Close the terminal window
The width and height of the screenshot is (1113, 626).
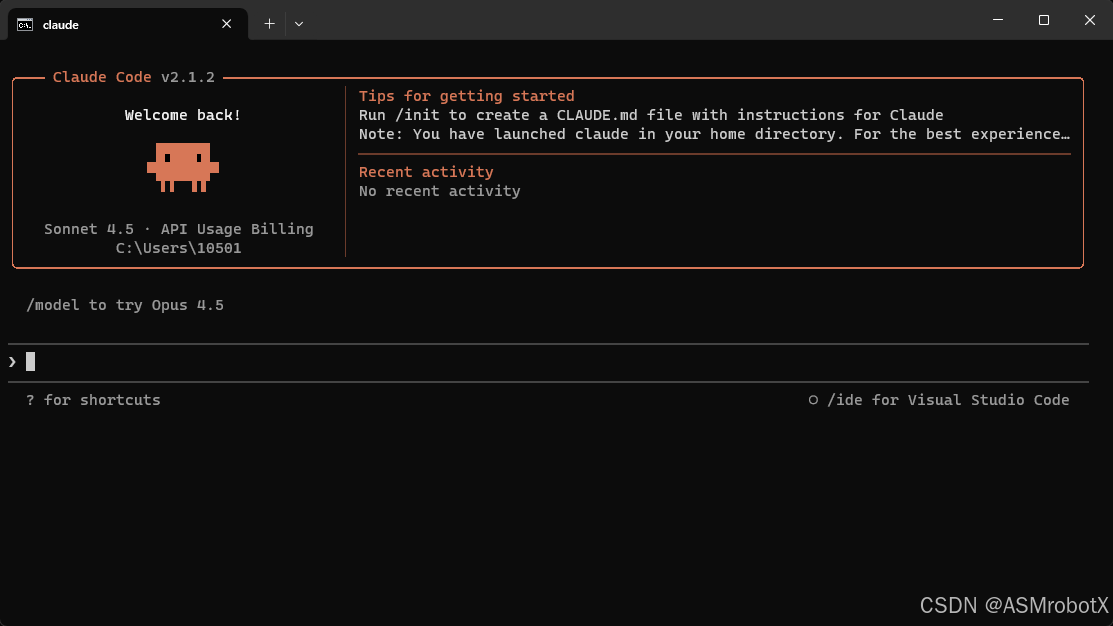coord(1090,20)
